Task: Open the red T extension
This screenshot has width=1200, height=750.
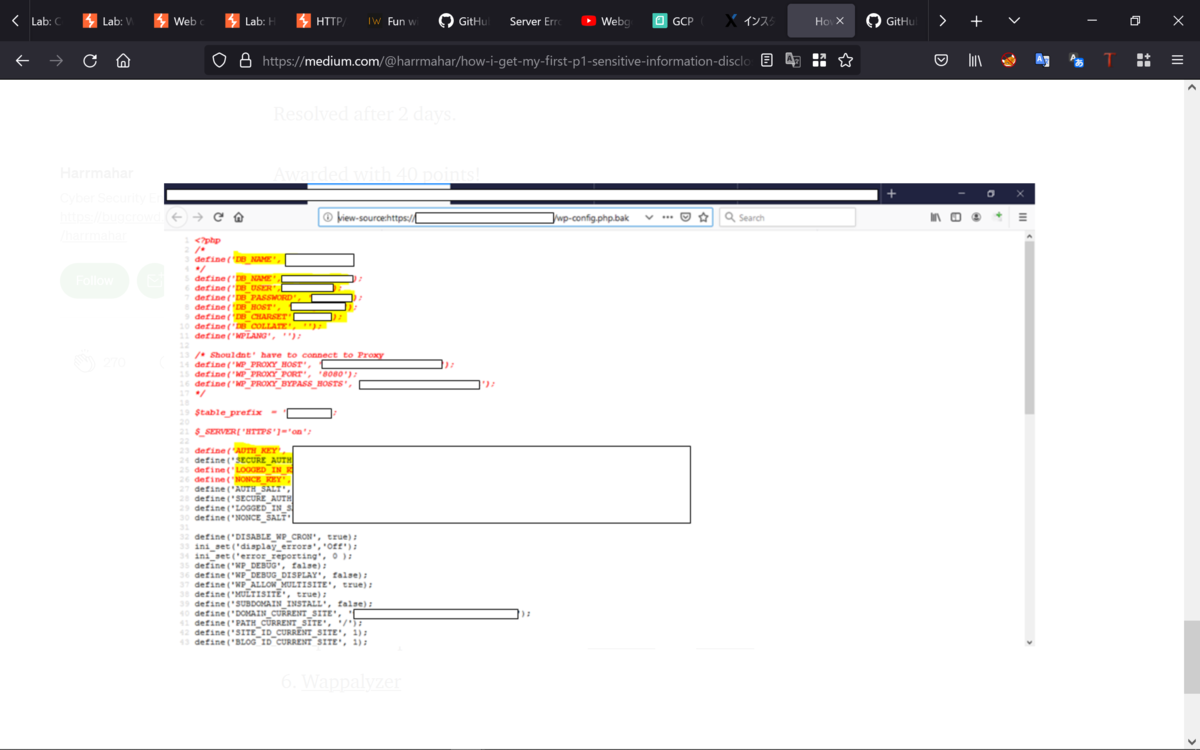Action: pyautogui.click(x=1109, y=61)
